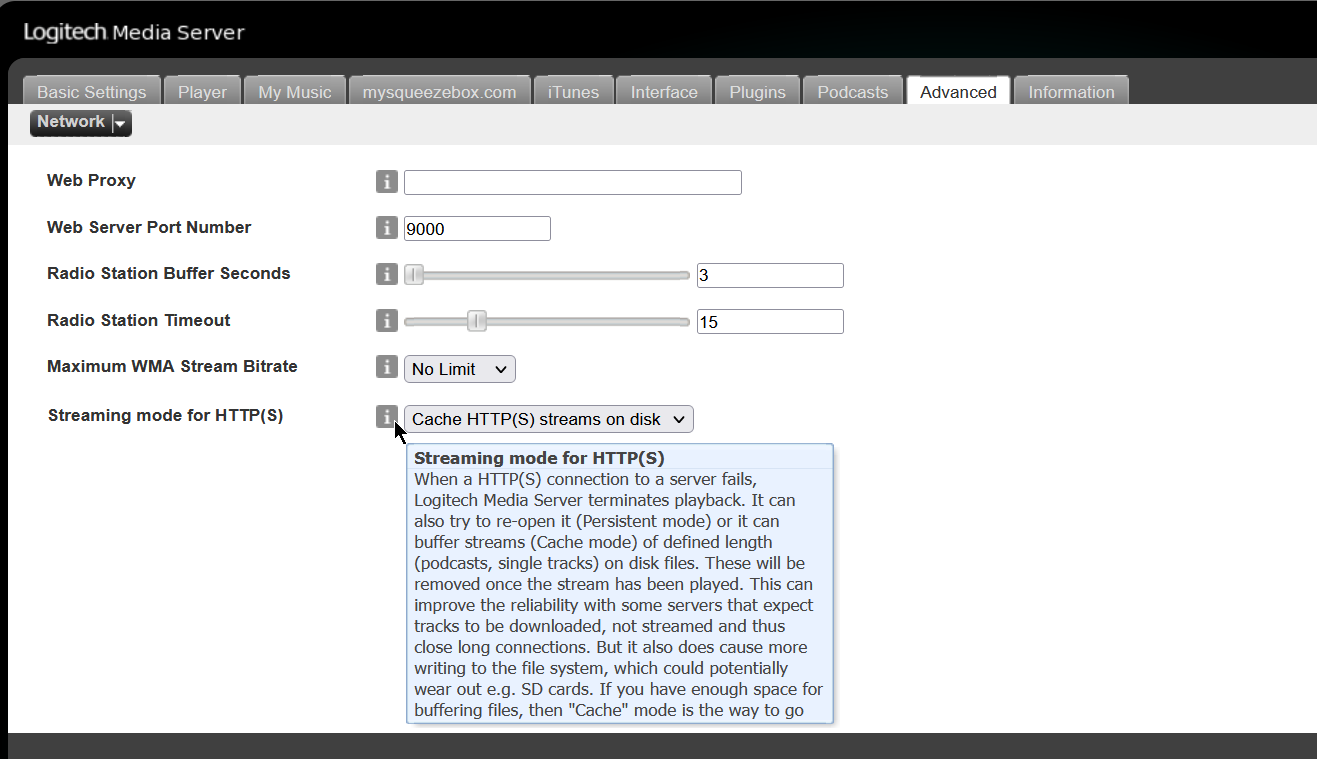Screen dimensions: 1317x759
Task: Go to the My Music tab
Action: pyautogui.click(x=295, y=91)
